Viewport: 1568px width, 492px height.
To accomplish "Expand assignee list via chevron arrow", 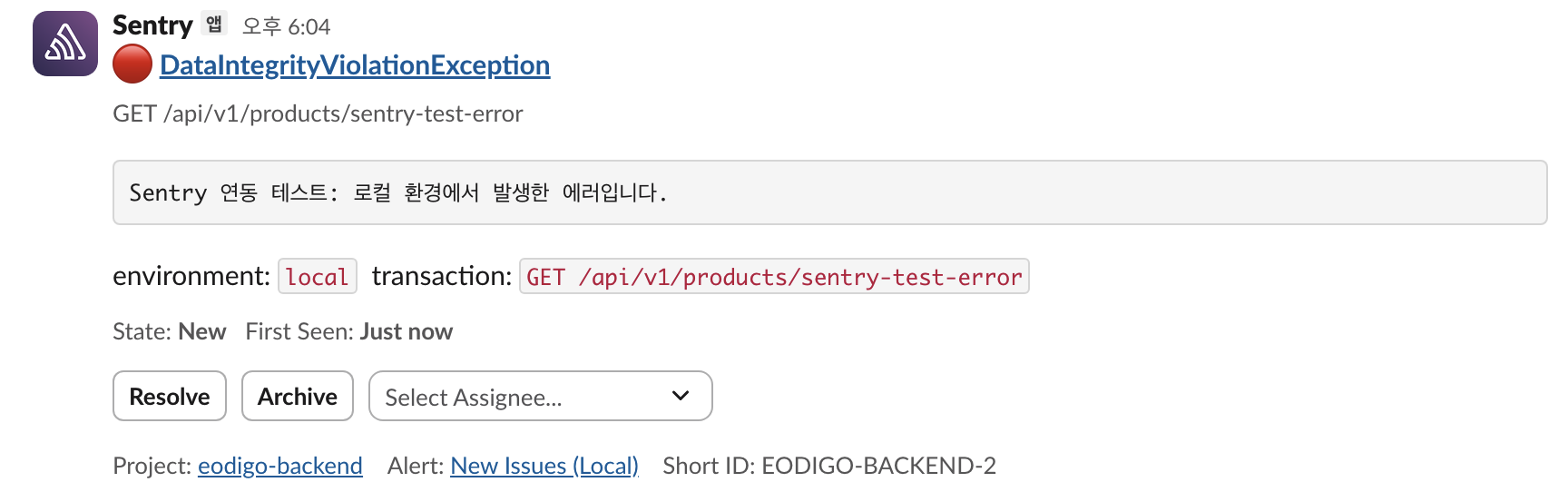I will click(681, 396).
